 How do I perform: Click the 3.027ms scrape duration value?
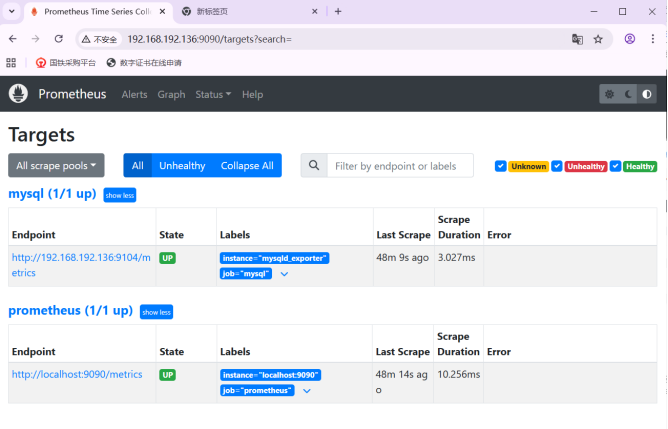(x=456, y=258)
